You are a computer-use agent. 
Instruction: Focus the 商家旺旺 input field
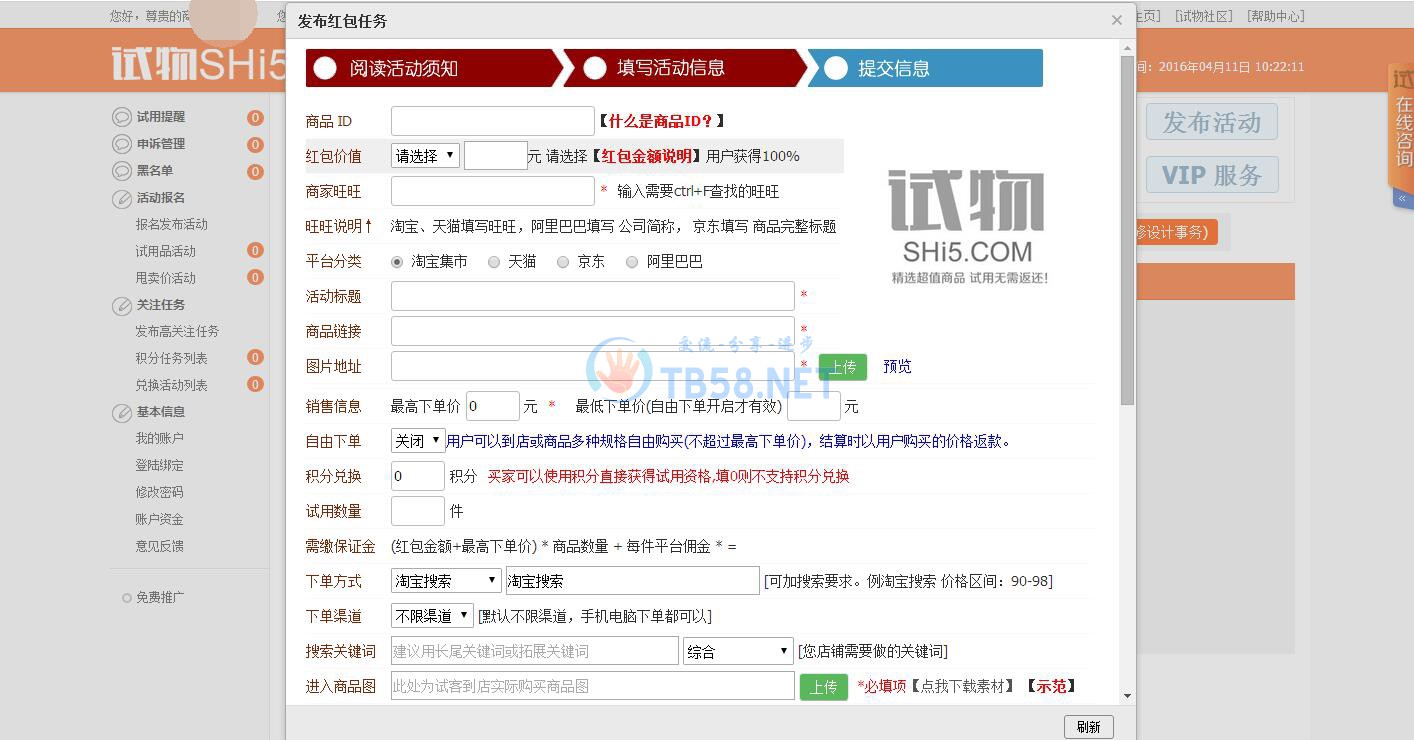pyautogui.click(x=493, y=191)
